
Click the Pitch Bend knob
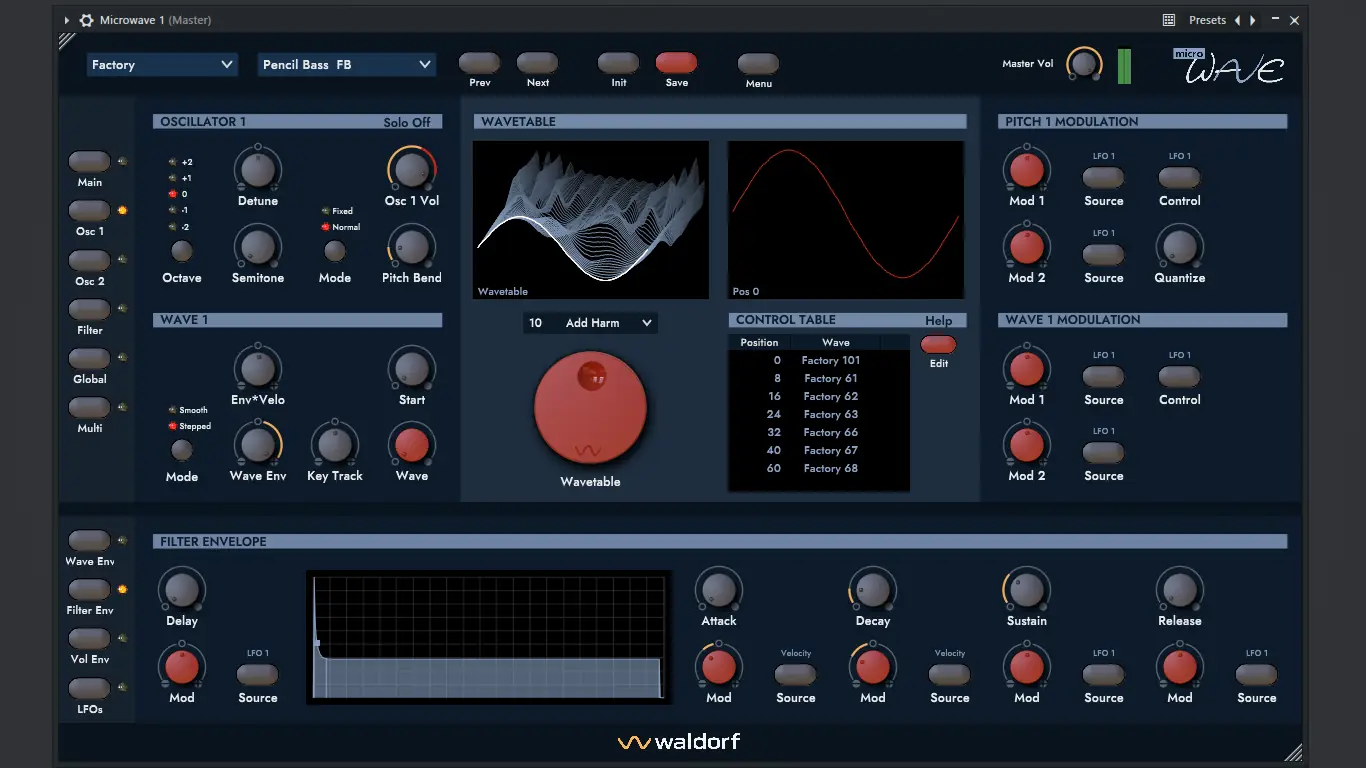(411, 246)
